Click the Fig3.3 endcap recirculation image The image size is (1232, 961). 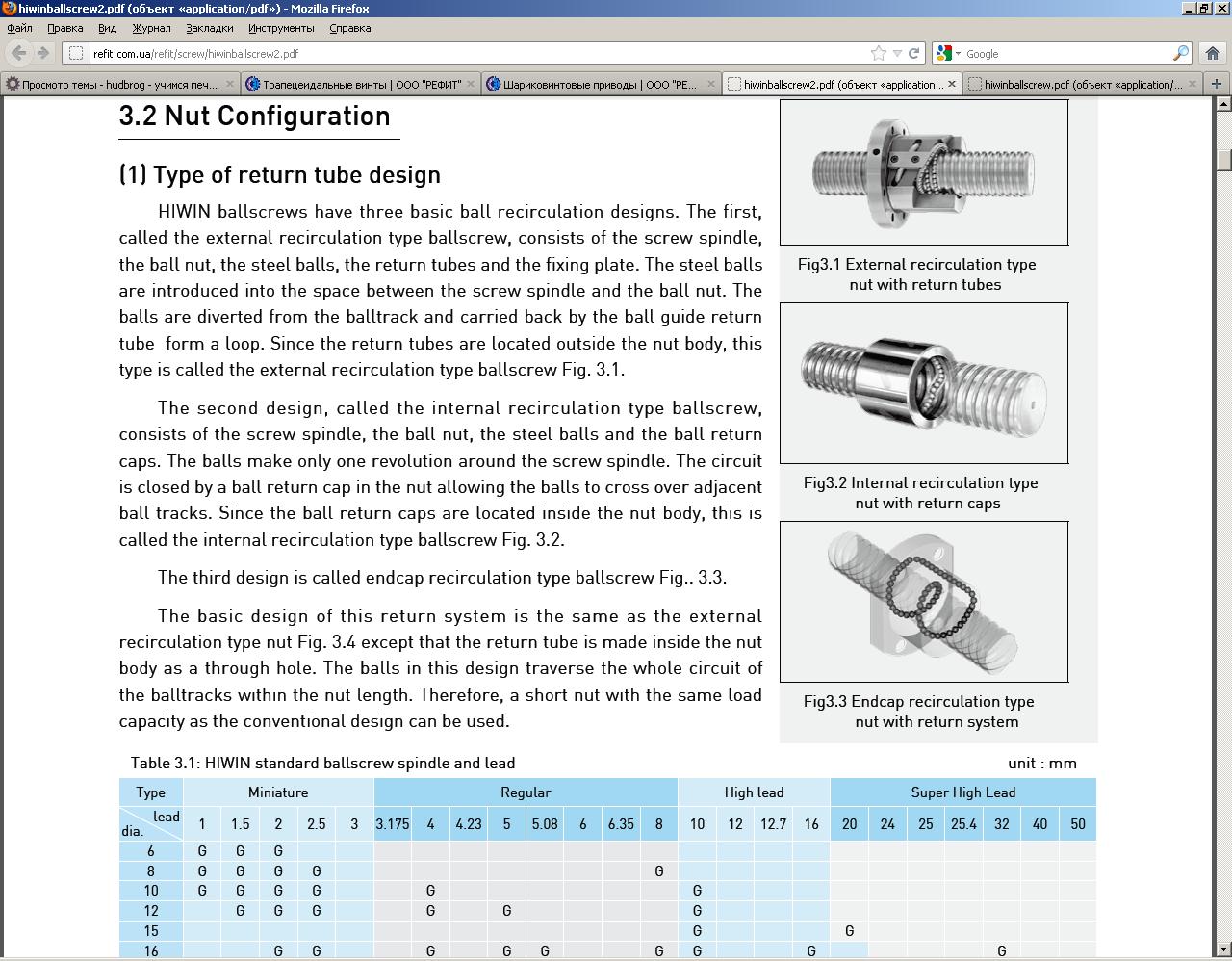pos(923,602)
